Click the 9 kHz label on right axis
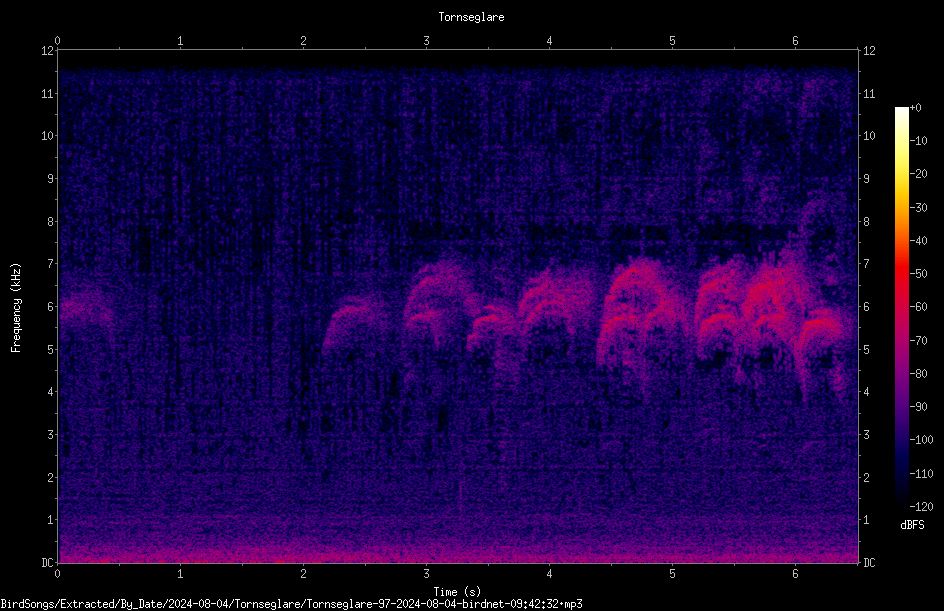944x611 pixels. tap(866, 179)
